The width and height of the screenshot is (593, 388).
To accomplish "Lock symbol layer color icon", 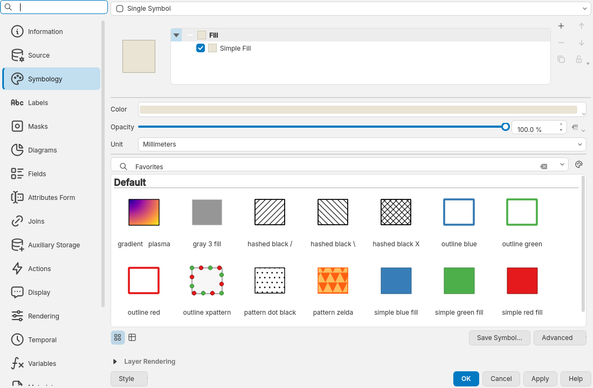I will point(579,59).
